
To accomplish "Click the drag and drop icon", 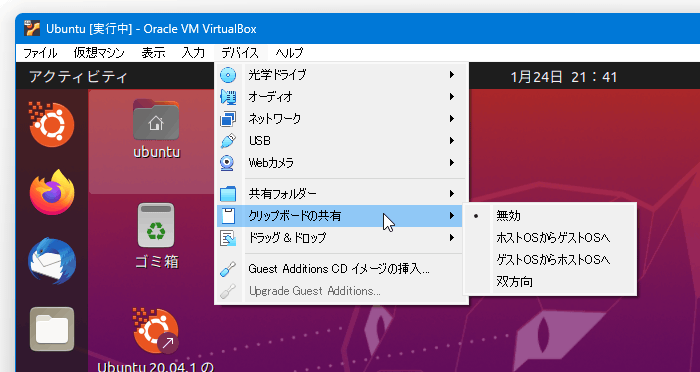I will [x=228, y=238].
